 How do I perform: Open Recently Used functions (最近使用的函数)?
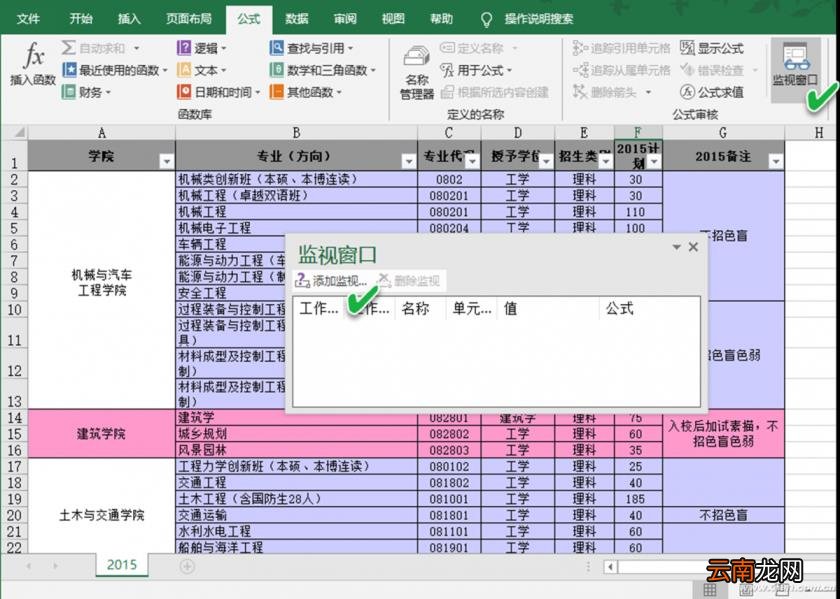pos(115,70)
